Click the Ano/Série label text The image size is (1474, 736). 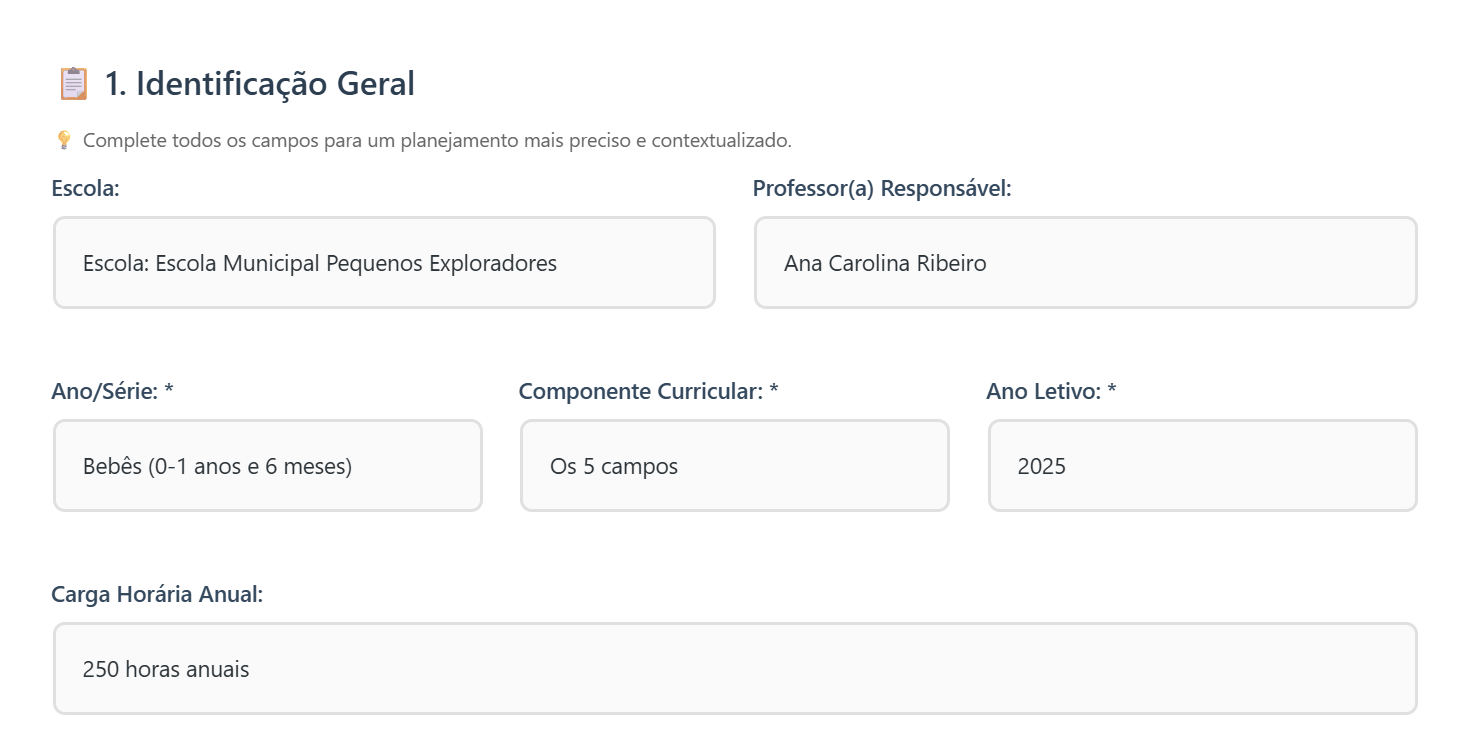[104, 391]
